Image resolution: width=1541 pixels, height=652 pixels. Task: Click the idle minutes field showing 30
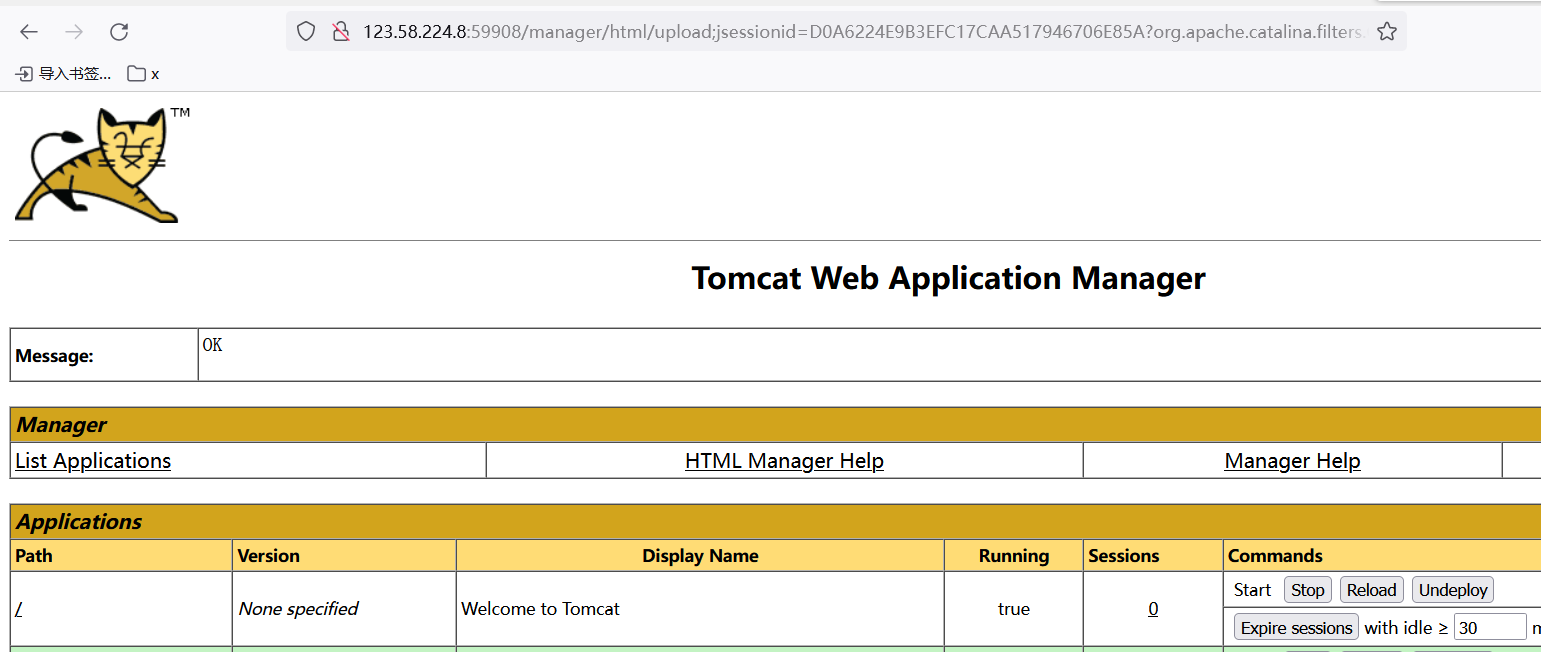1490,628
